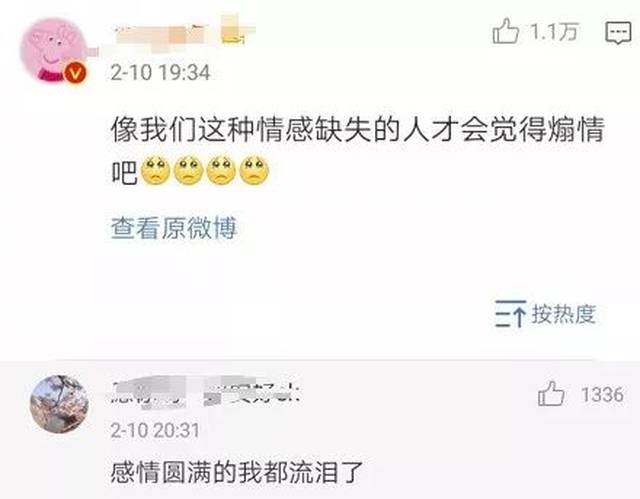
Task: Tap the 1336 like count
Action: coord(602,395)
